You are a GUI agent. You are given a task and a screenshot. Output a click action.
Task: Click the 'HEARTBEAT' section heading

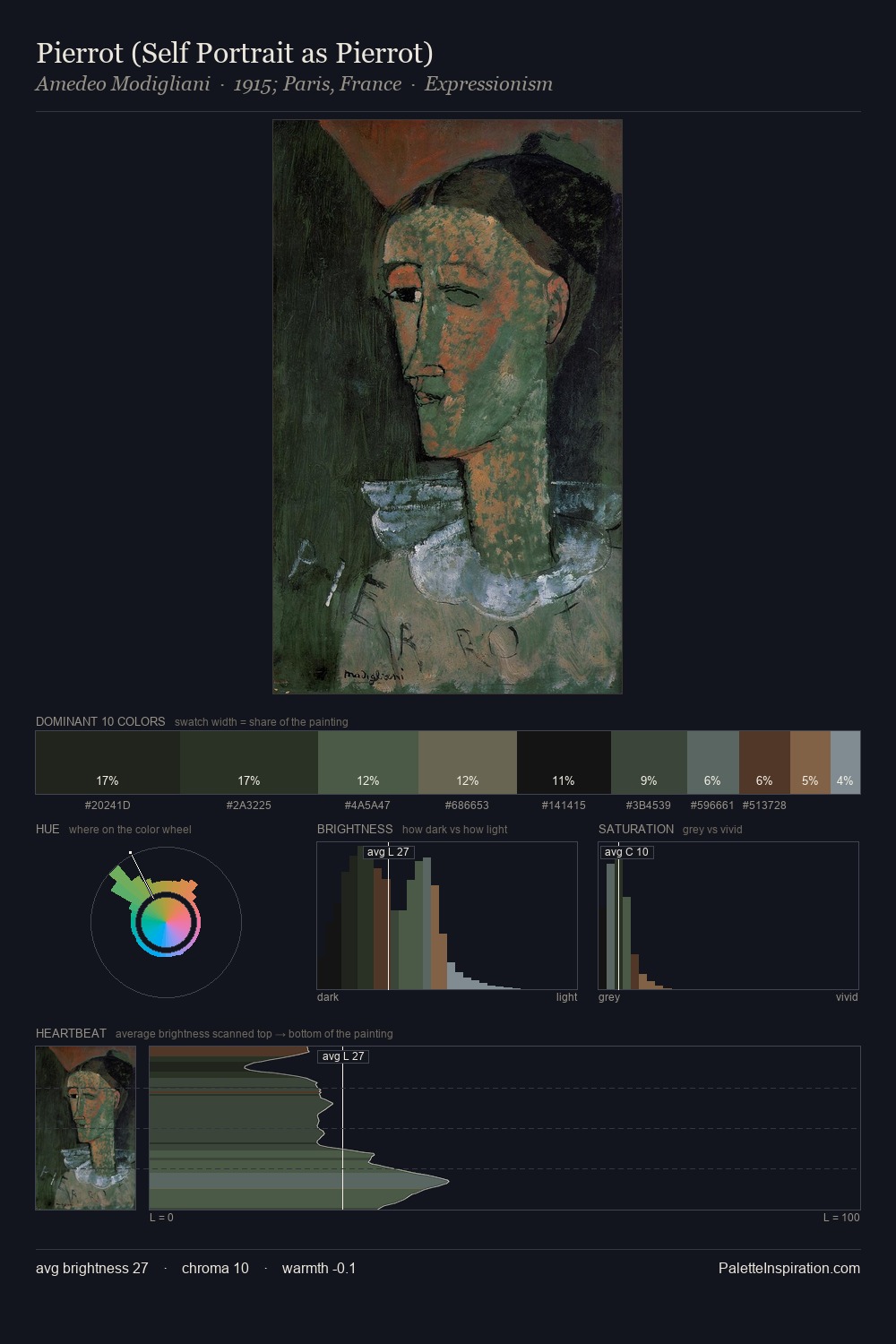point(71,1033)
